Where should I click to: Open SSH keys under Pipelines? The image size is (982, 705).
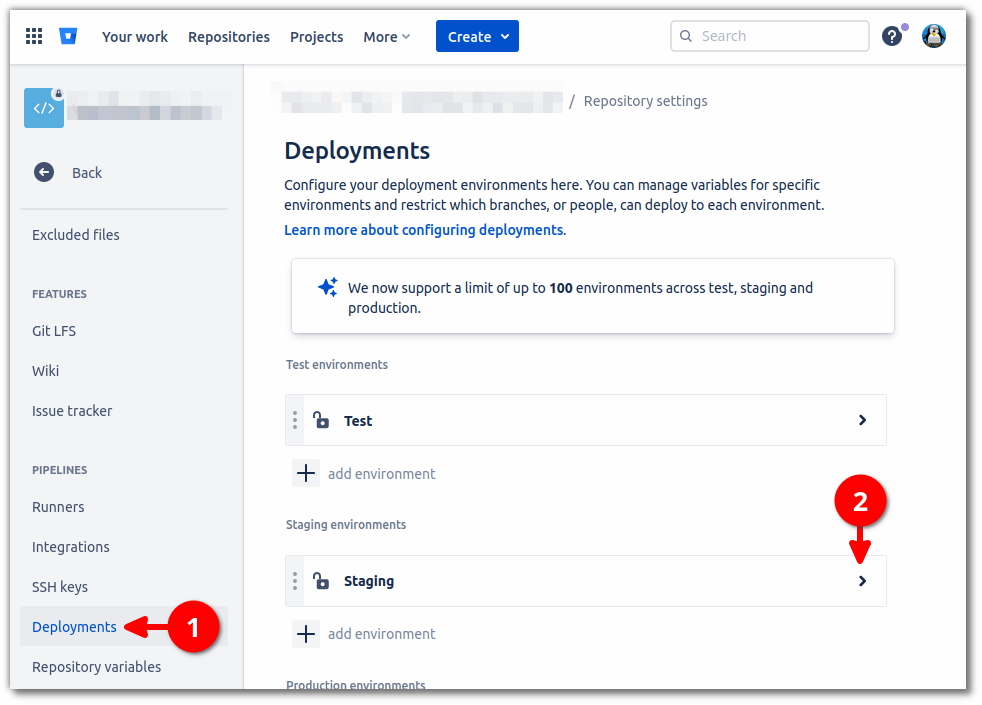pyautogui.click(x=59, y=587)
